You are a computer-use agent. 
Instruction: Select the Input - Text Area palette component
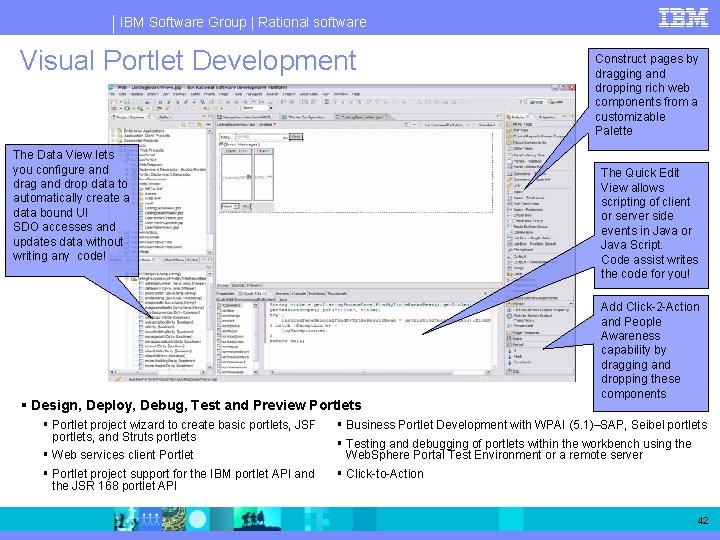click(526, 197)
